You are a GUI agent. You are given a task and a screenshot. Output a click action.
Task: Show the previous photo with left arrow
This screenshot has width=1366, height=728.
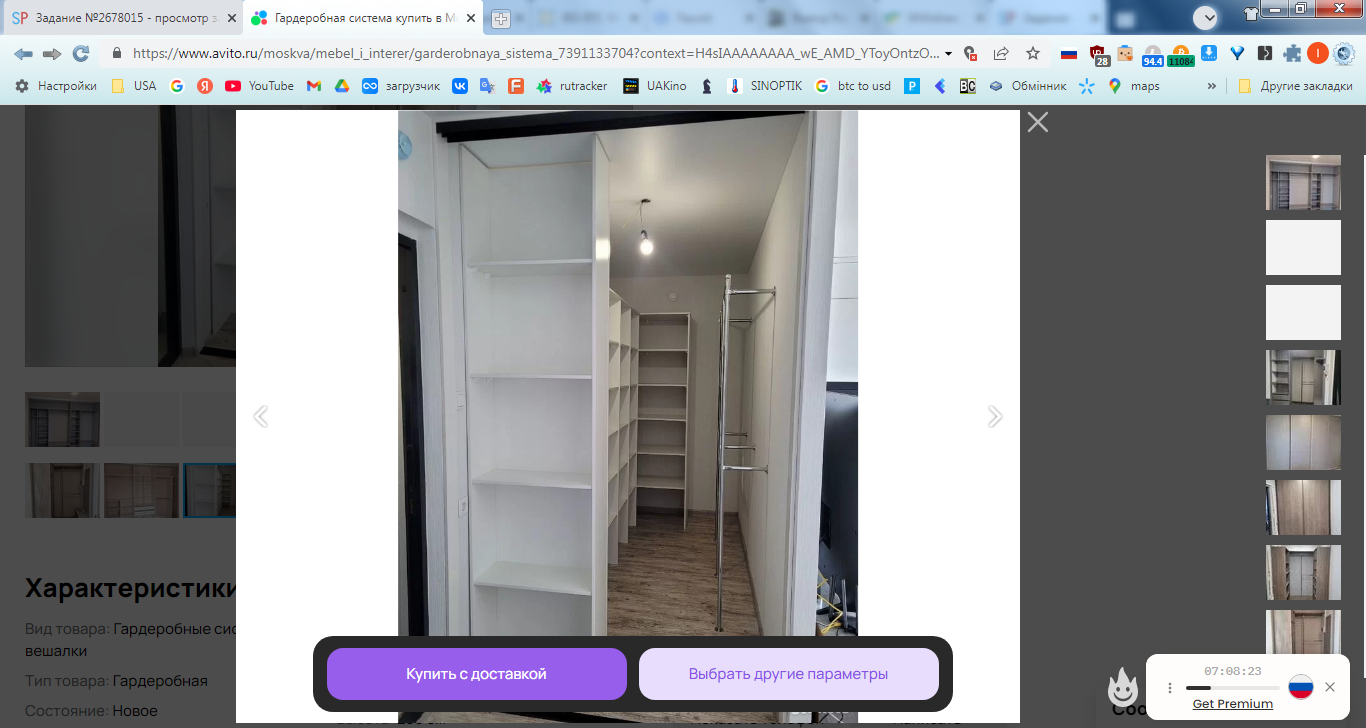coord(261,416)
